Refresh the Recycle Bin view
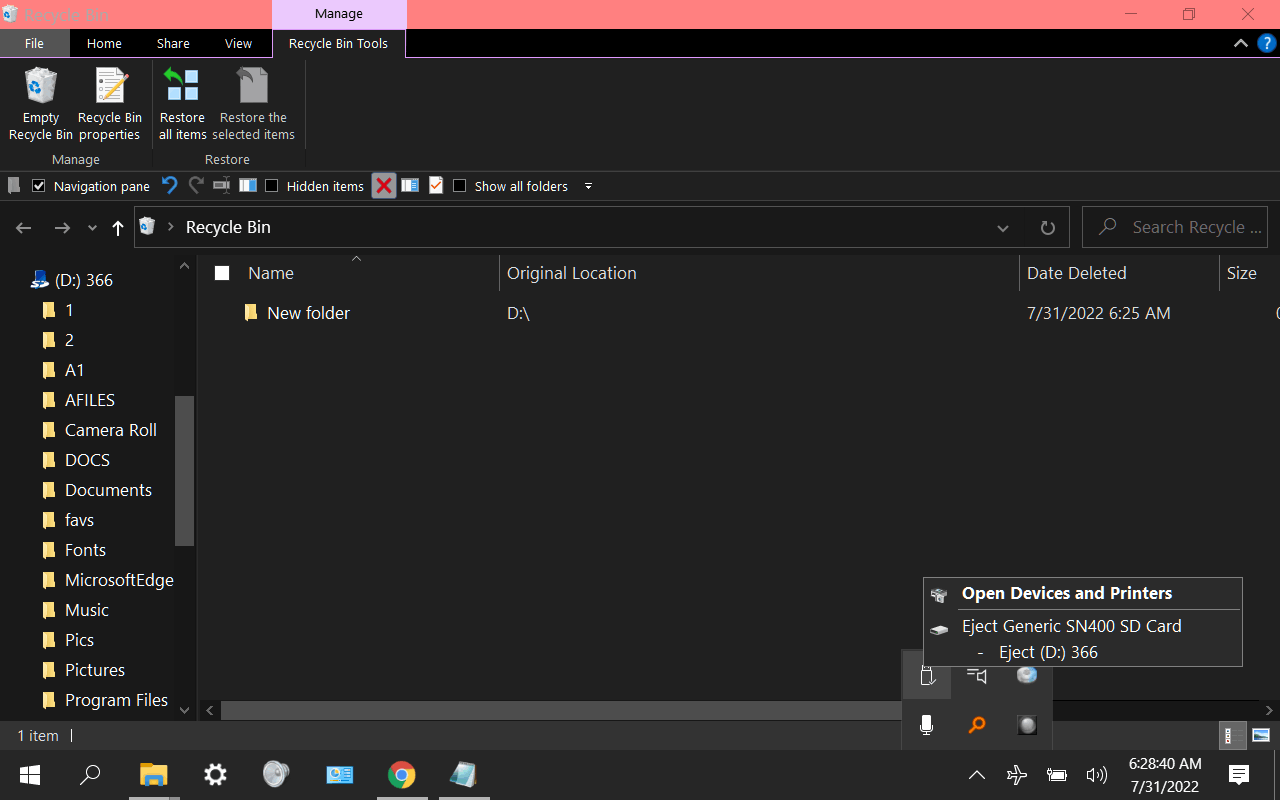Image resolution: width=1280 pixels, height=800 pixels. 1047,228
